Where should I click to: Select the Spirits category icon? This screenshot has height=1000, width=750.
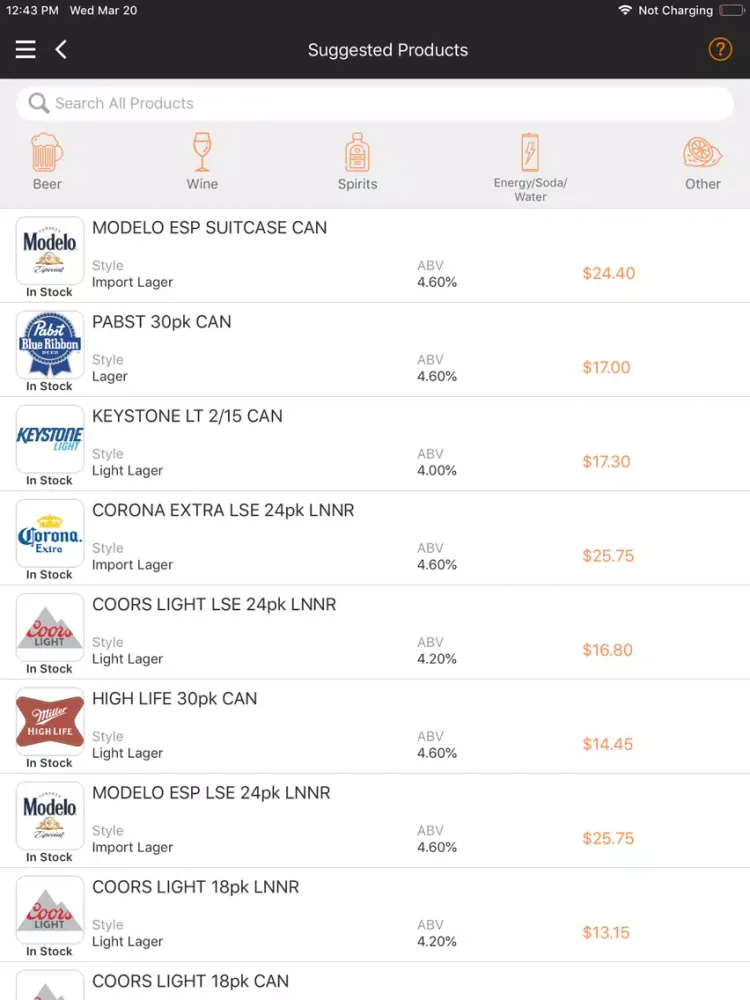[357, 154]
